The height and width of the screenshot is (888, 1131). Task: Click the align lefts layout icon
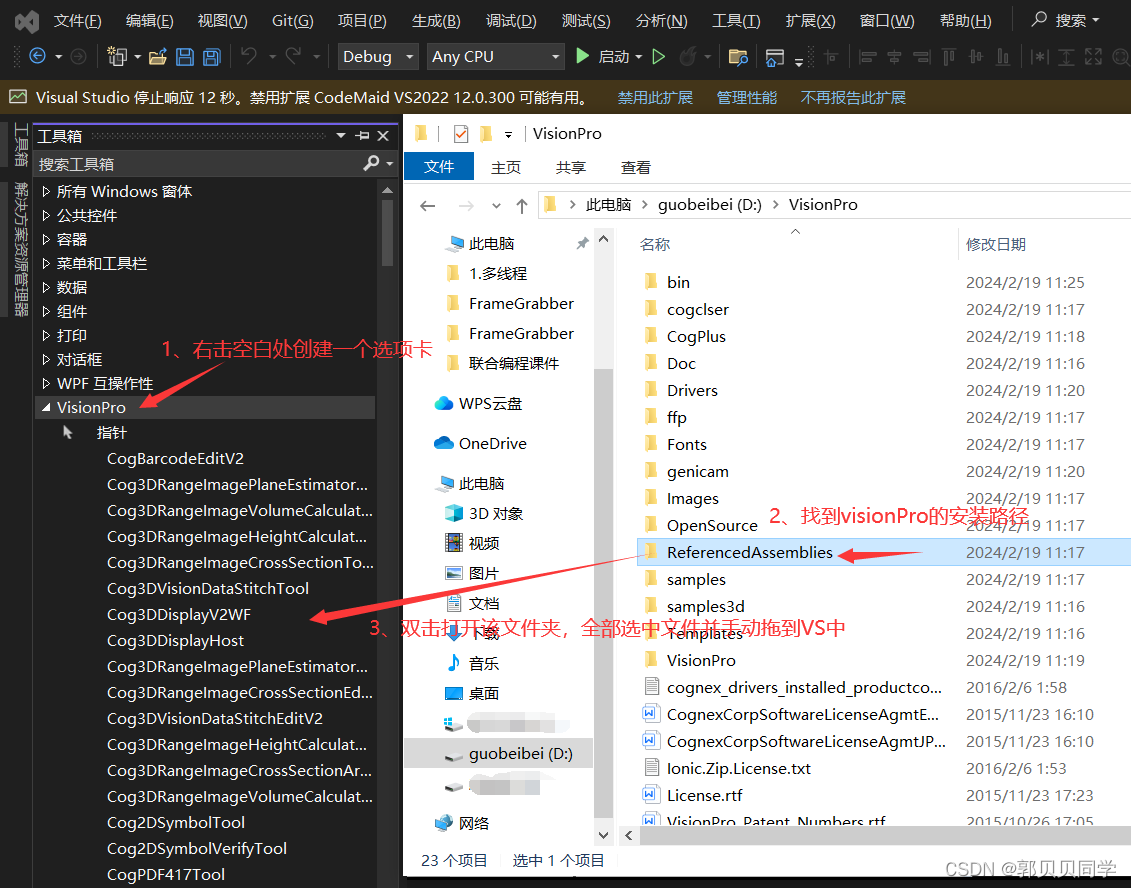coord(868,56)
